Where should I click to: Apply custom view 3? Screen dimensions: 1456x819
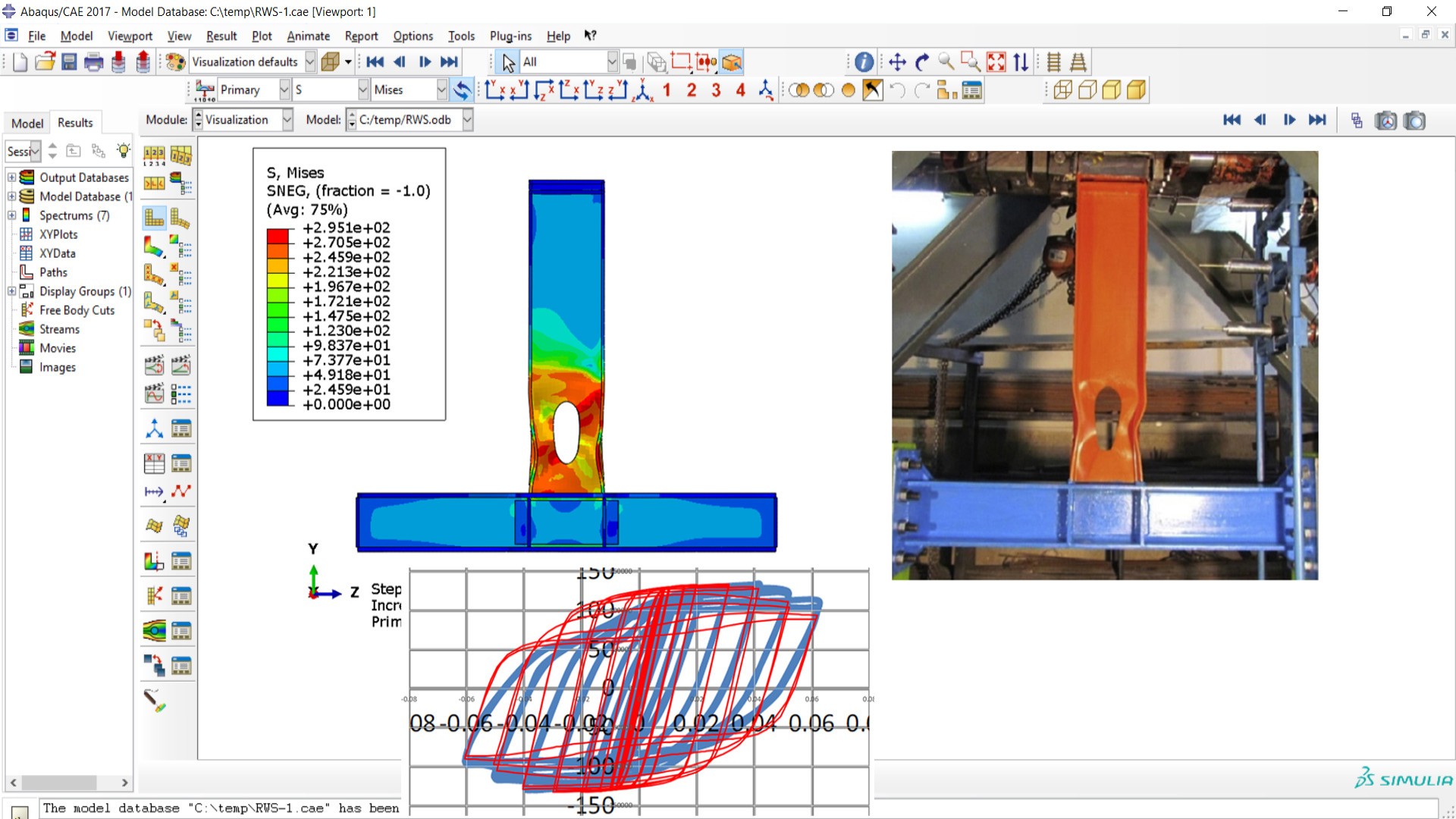[x=716, y=90]
